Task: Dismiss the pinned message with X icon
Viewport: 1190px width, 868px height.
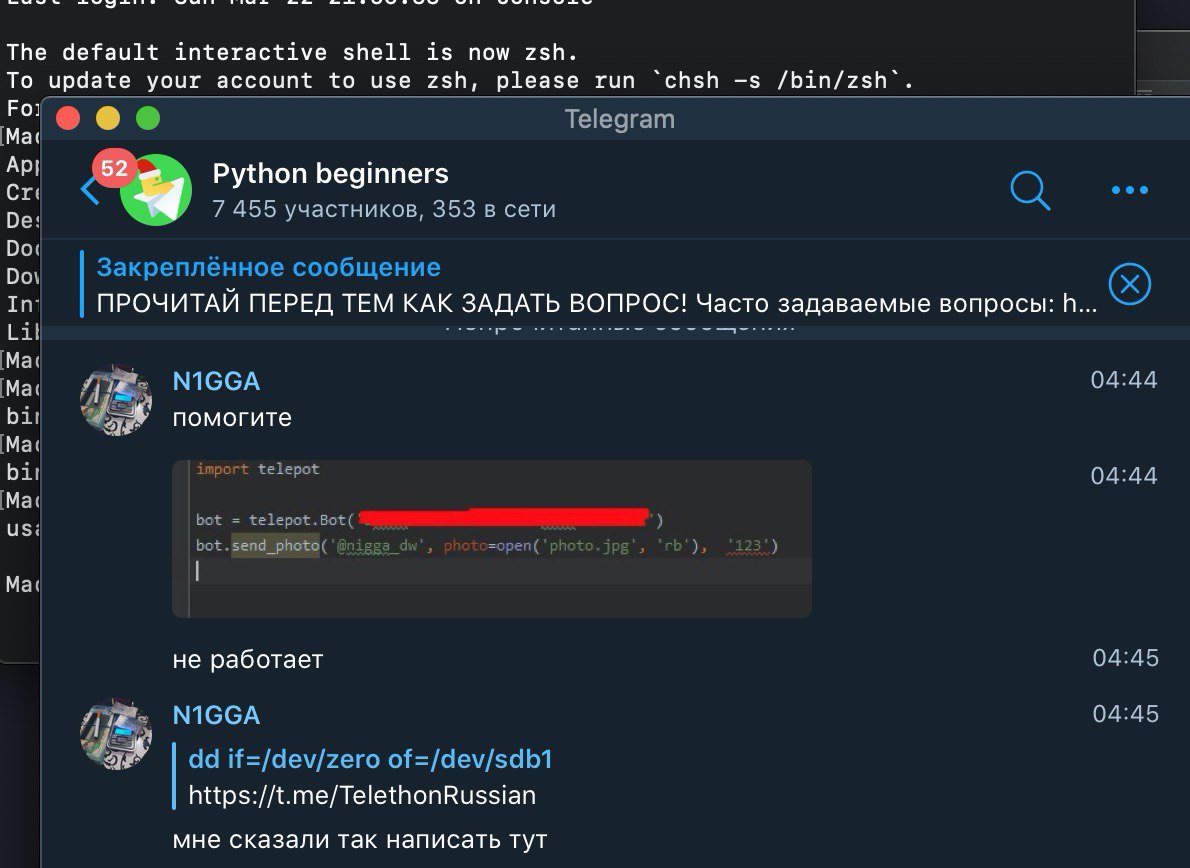Action: click(1129, 284)
